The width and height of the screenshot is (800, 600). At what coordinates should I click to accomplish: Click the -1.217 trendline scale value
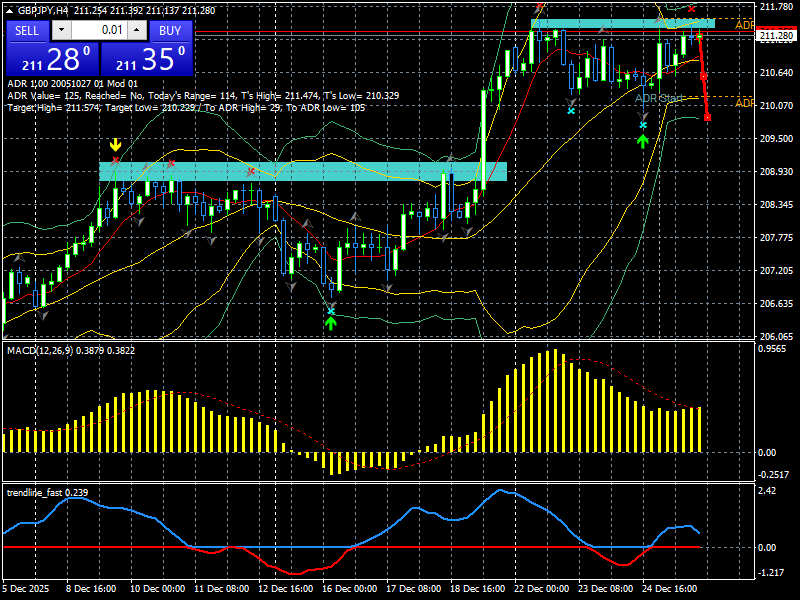click(771, 572)
